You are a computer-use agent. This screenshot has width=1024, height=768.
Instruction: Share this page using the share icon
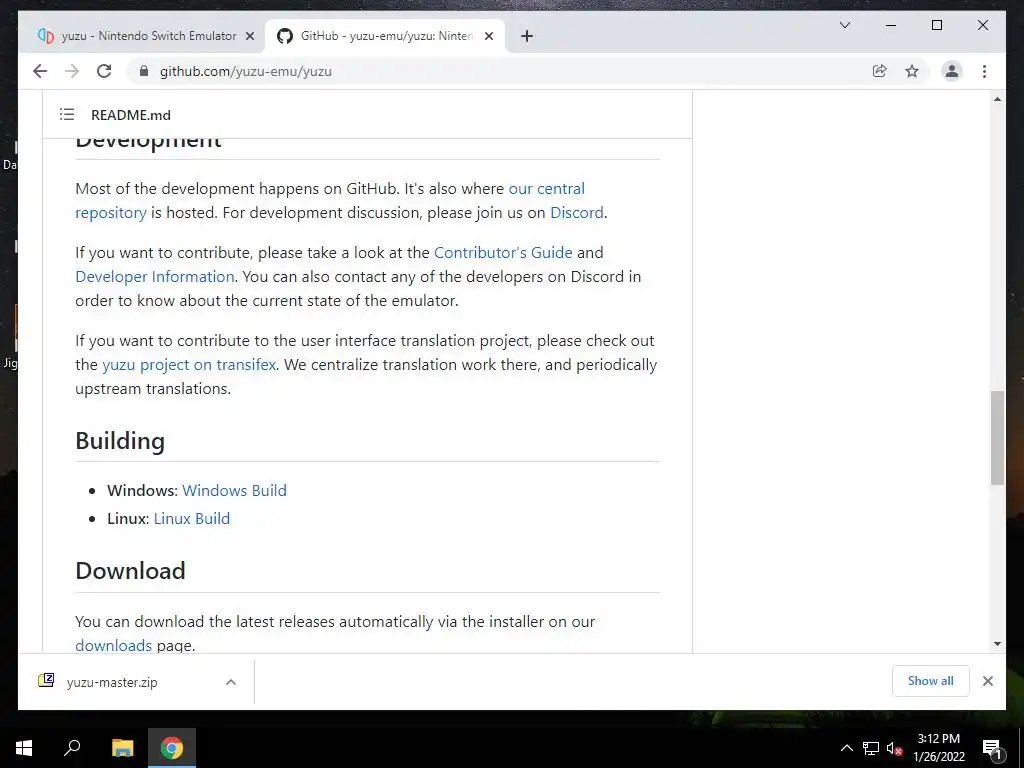coord(880,71)
